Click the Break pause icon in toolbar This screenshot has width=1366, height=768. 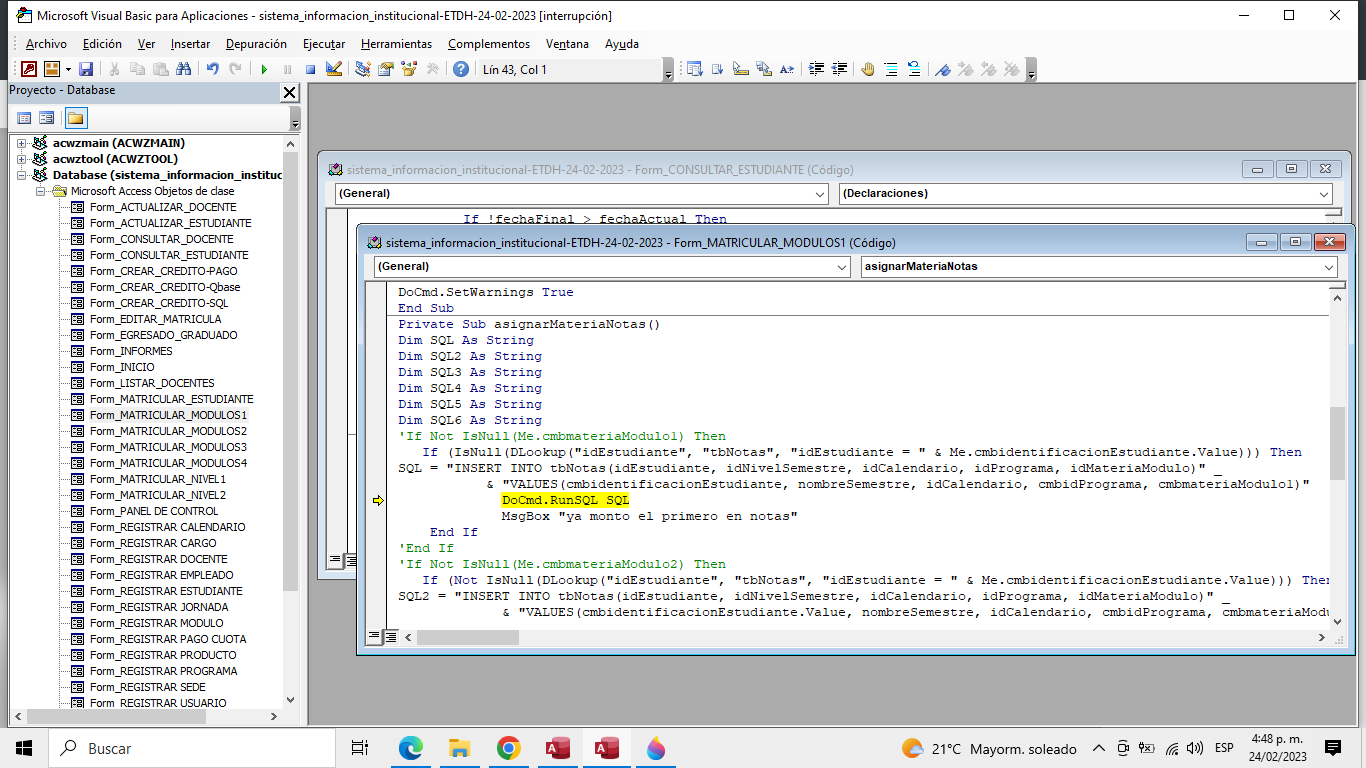tap(287, 69)
